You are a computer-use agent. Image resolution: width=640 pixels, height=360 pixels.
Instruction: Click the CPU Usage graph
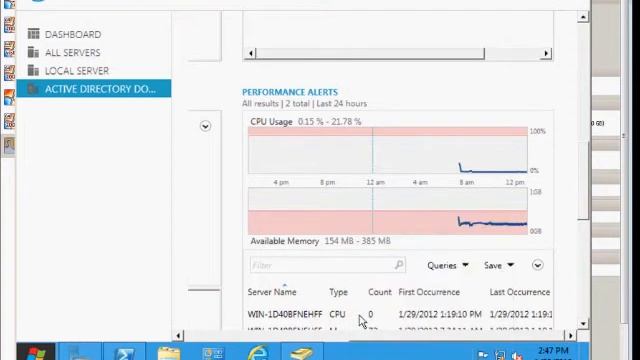click(388, 150)
